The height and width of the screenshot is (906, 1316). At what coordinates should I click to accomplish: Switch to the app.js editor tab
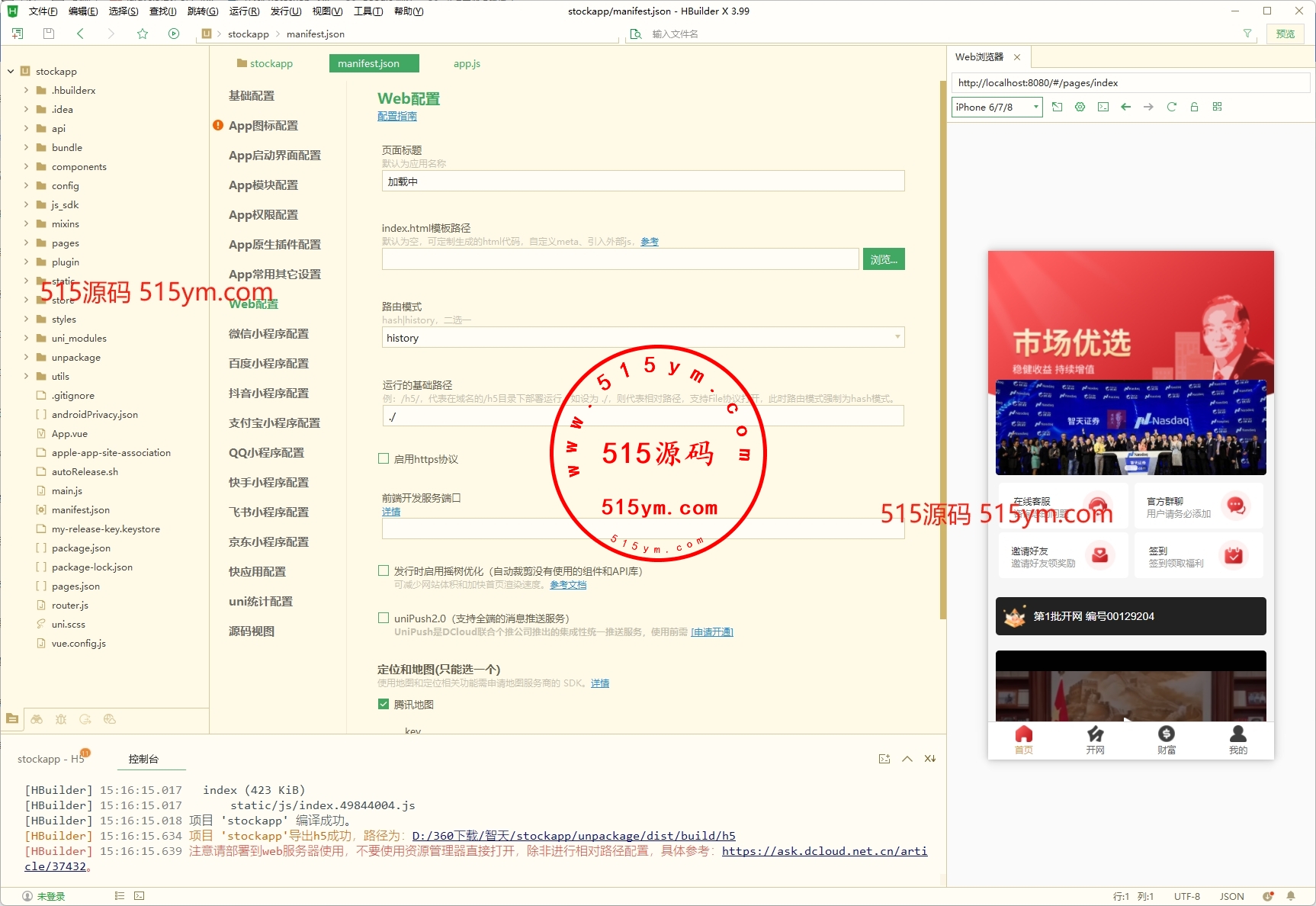coord(467,63)
